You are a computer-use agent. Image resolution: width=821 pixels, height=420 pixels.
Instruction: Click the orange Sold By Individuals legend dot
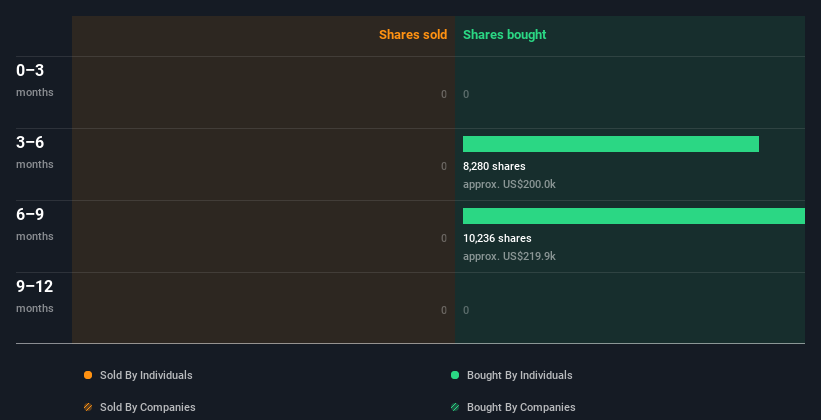click(x=88, y=375)
